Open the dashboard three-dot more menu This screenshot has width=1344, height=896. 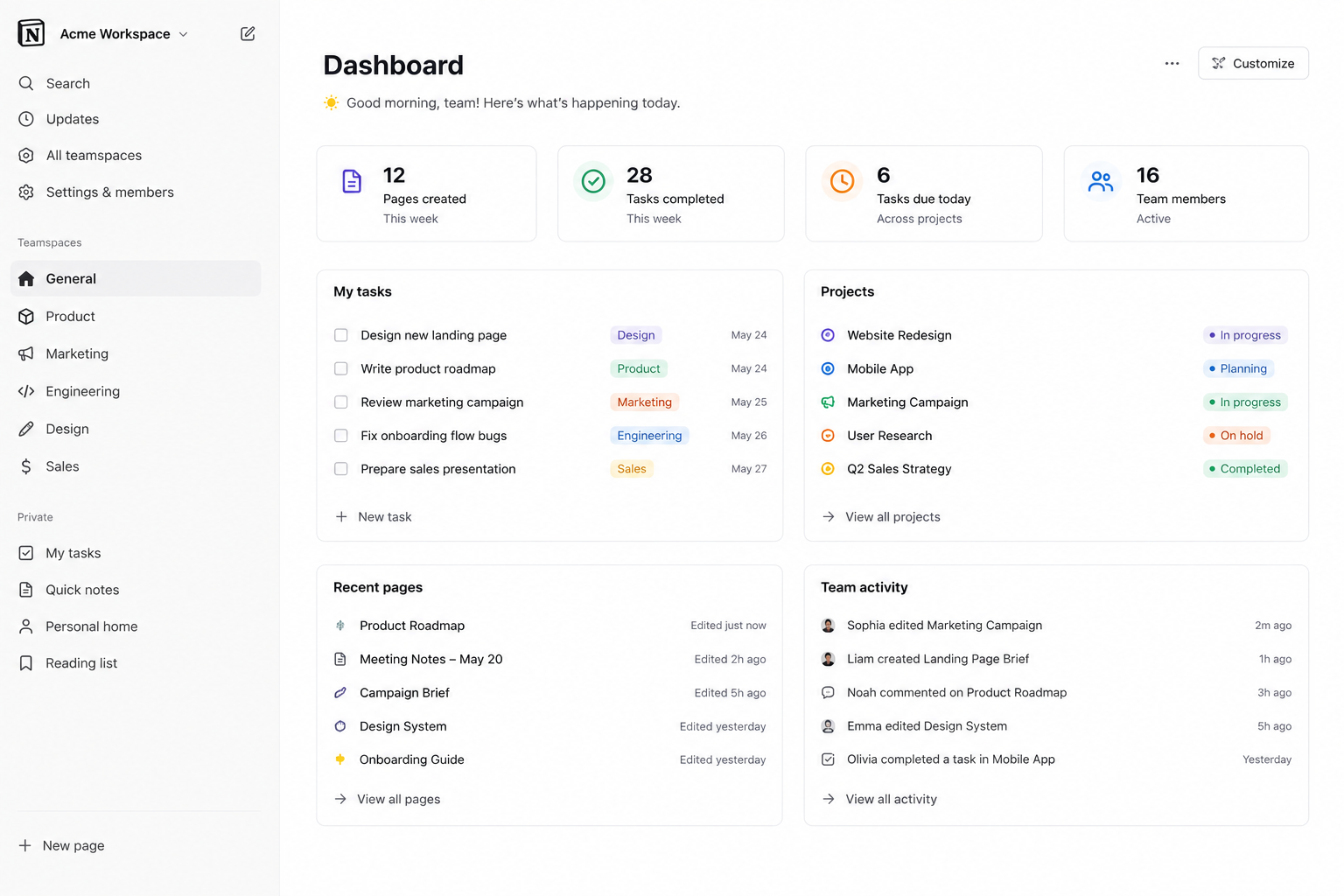[x=1172, y=63]
